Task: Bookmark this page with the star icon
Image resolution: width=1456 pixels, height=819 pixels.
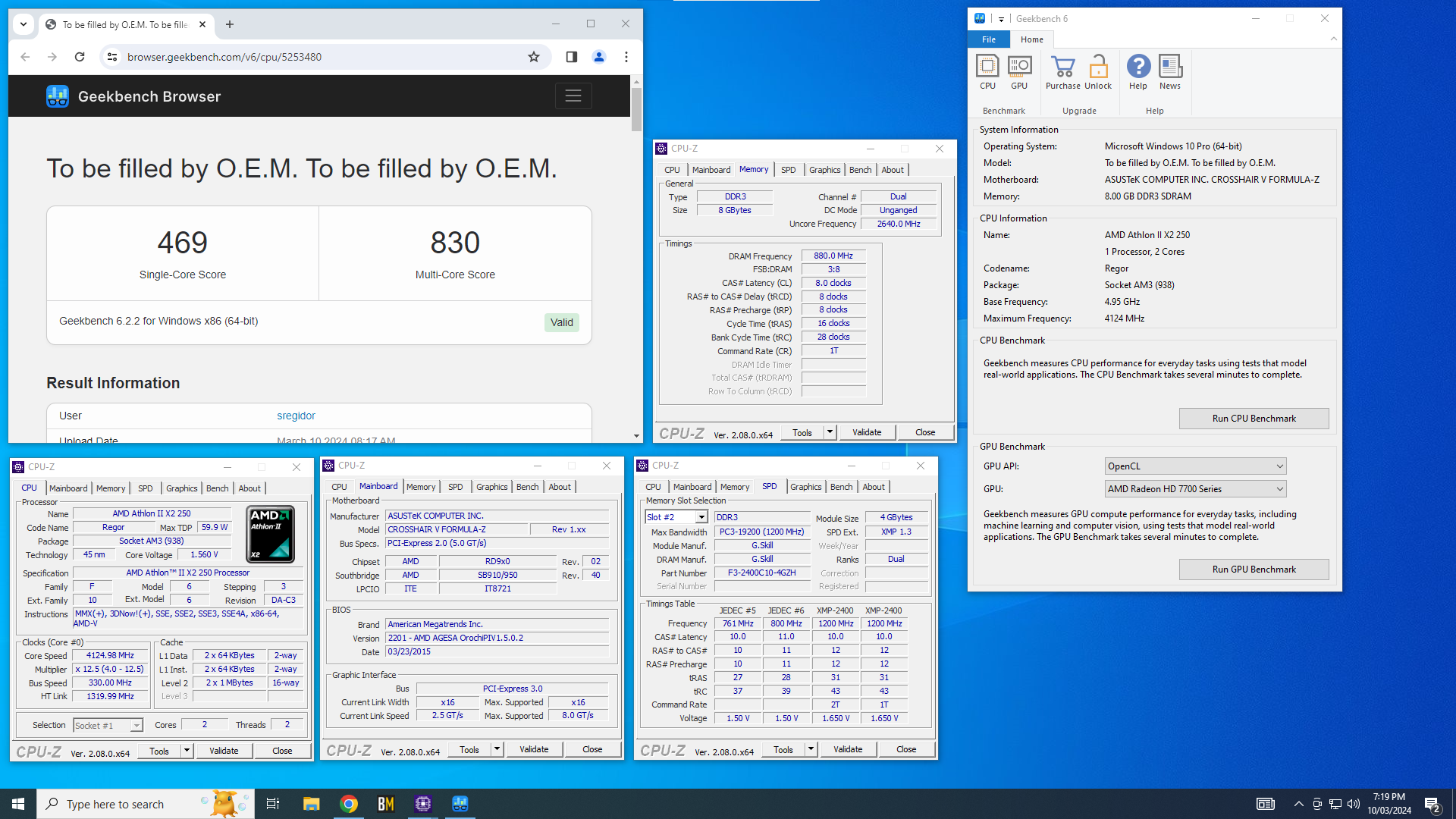Action: pos(534,57)
